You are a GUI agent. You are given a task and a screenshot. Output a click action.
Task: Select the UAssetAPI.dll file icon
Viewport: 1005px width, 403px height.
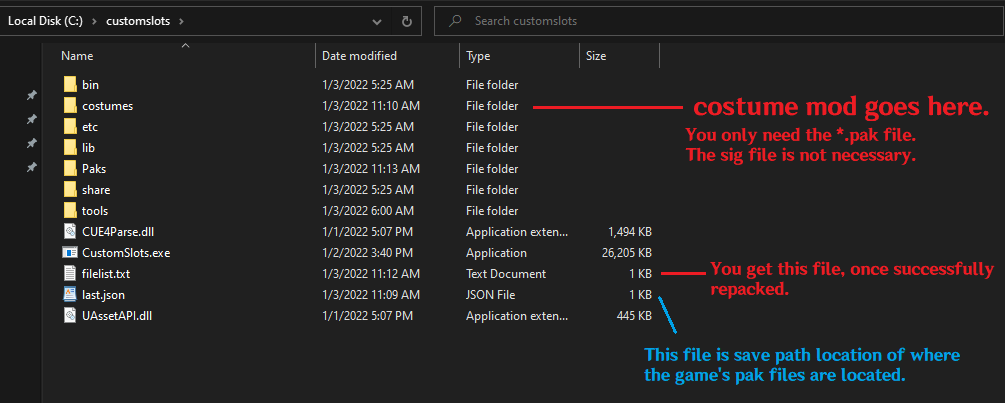click(71, 315)
